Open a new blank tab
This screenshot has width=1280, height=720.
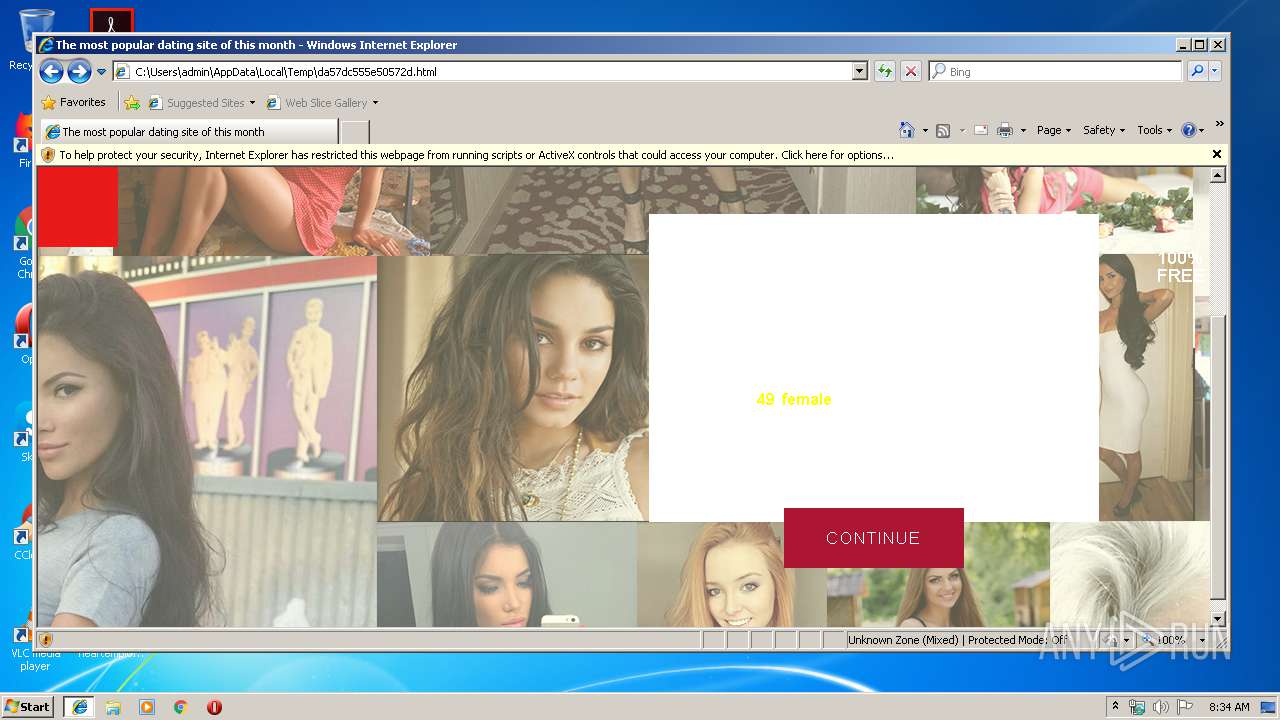tap(355, 131)
